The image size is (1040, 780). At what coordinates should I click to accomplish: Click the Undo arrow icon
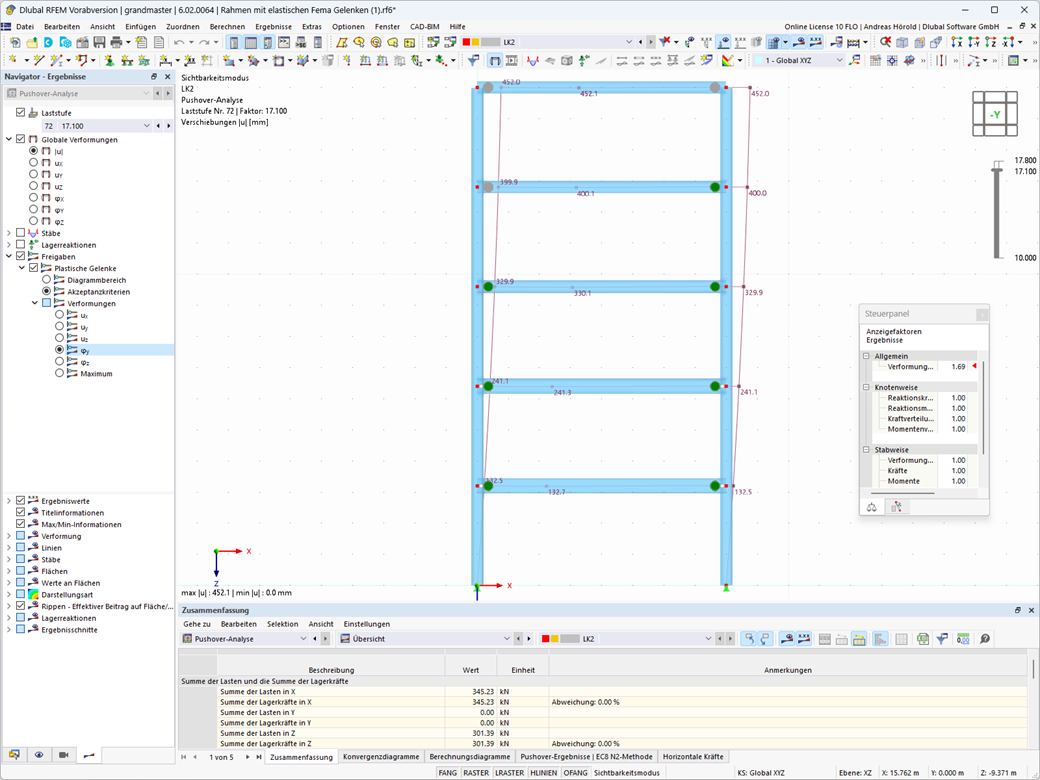[x=179, y=42]
